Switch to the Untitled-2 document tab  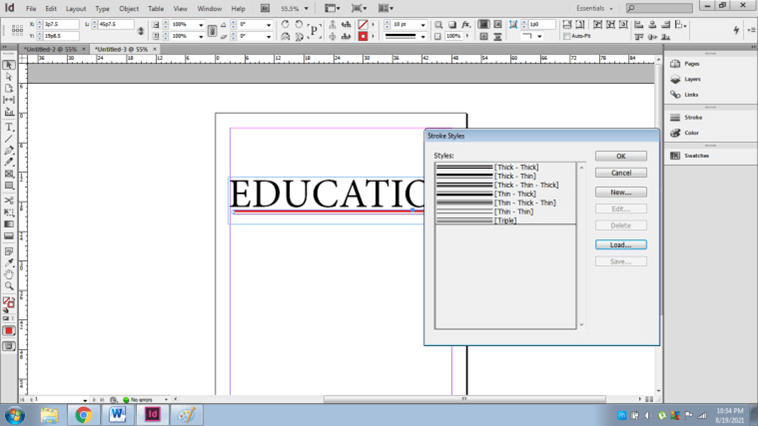pyautogui.click(x=51, y=49)
